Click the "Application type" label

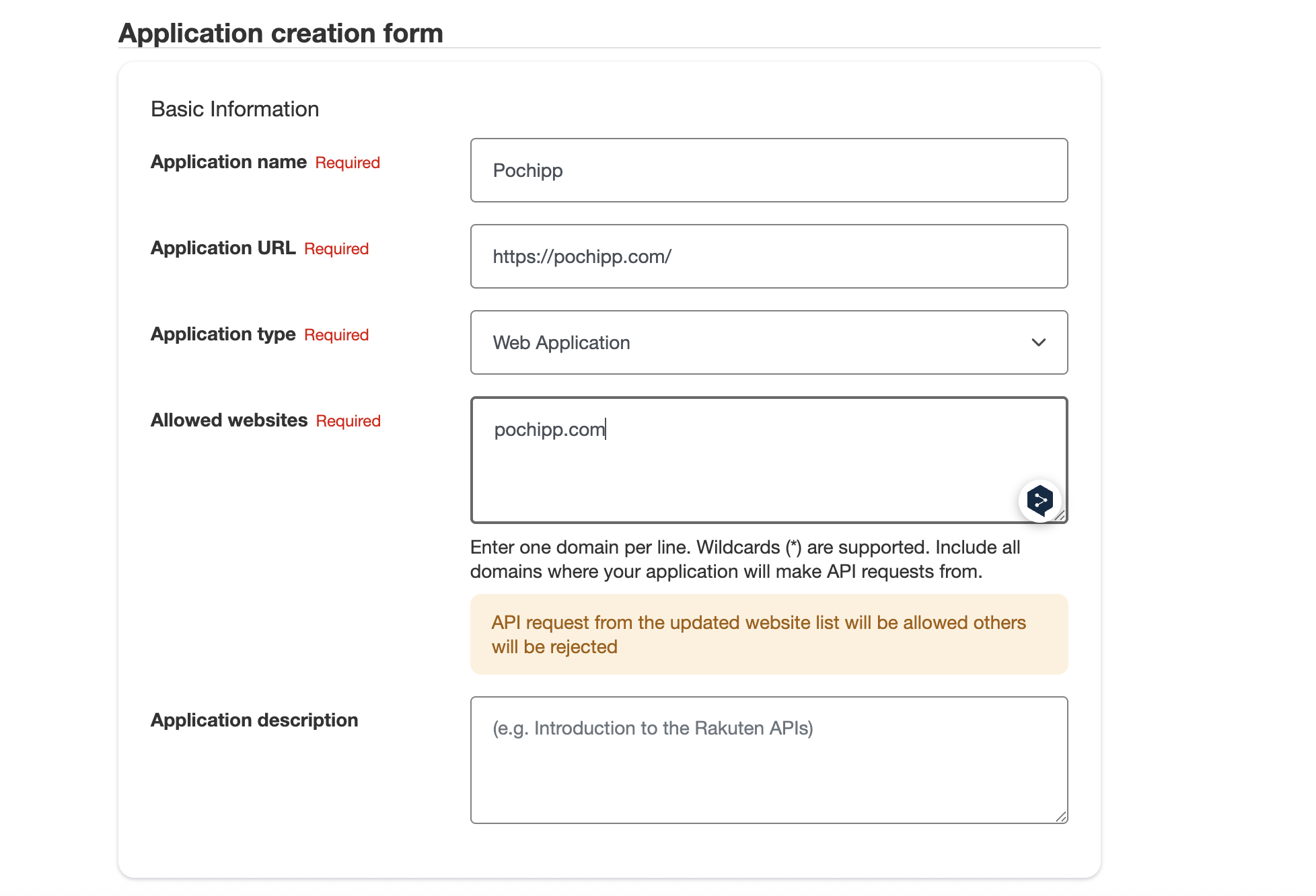[x=223, y=334]
